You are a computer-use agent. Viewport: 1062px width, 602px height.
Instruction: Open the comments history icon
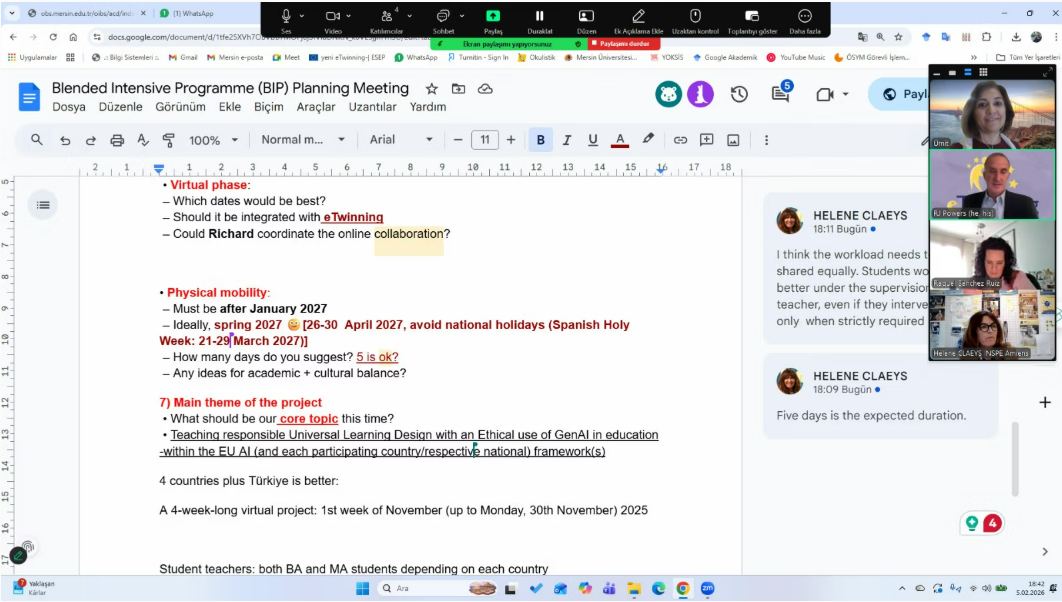tap(781, 94)
